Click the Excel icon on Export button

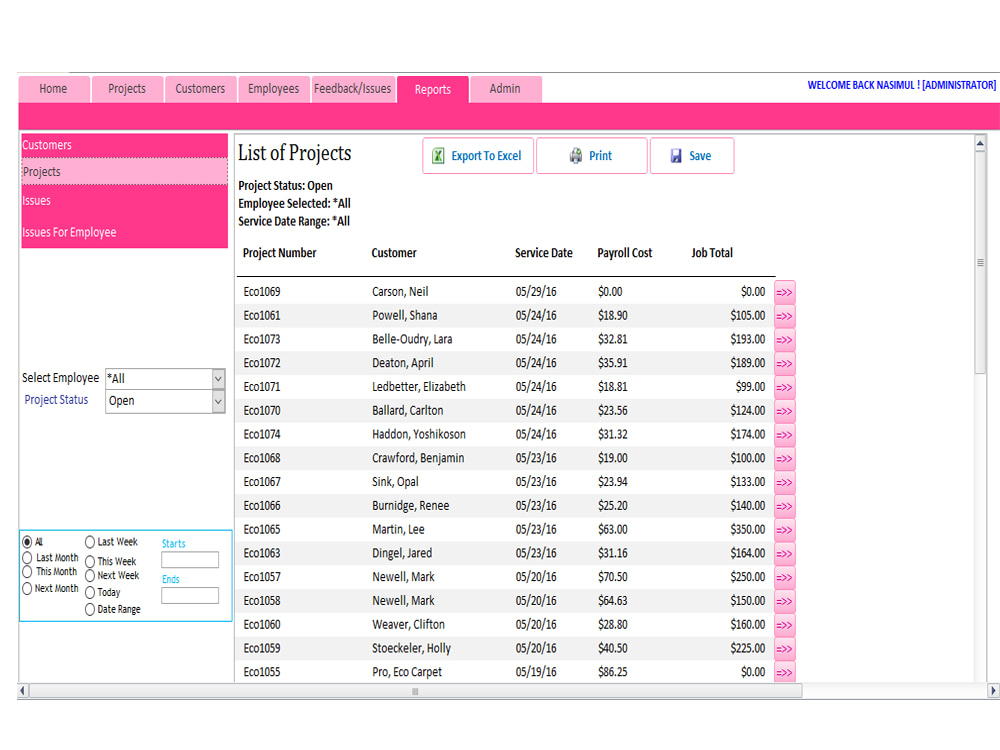pyautogui.click(x=438, y=156)
